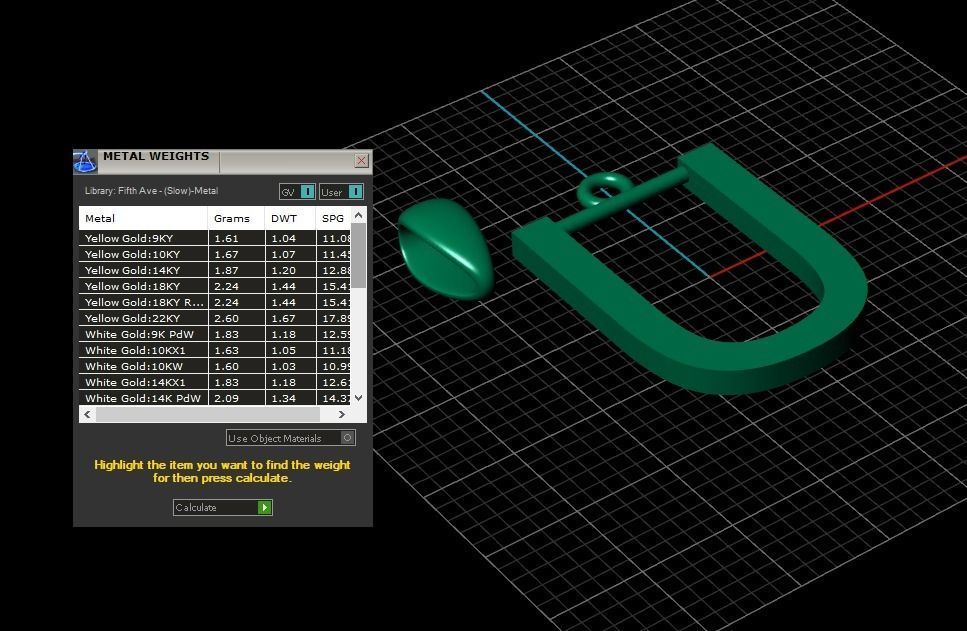
Task: Select the Yellow Gold:9KY row
Action: pos(215,238)
